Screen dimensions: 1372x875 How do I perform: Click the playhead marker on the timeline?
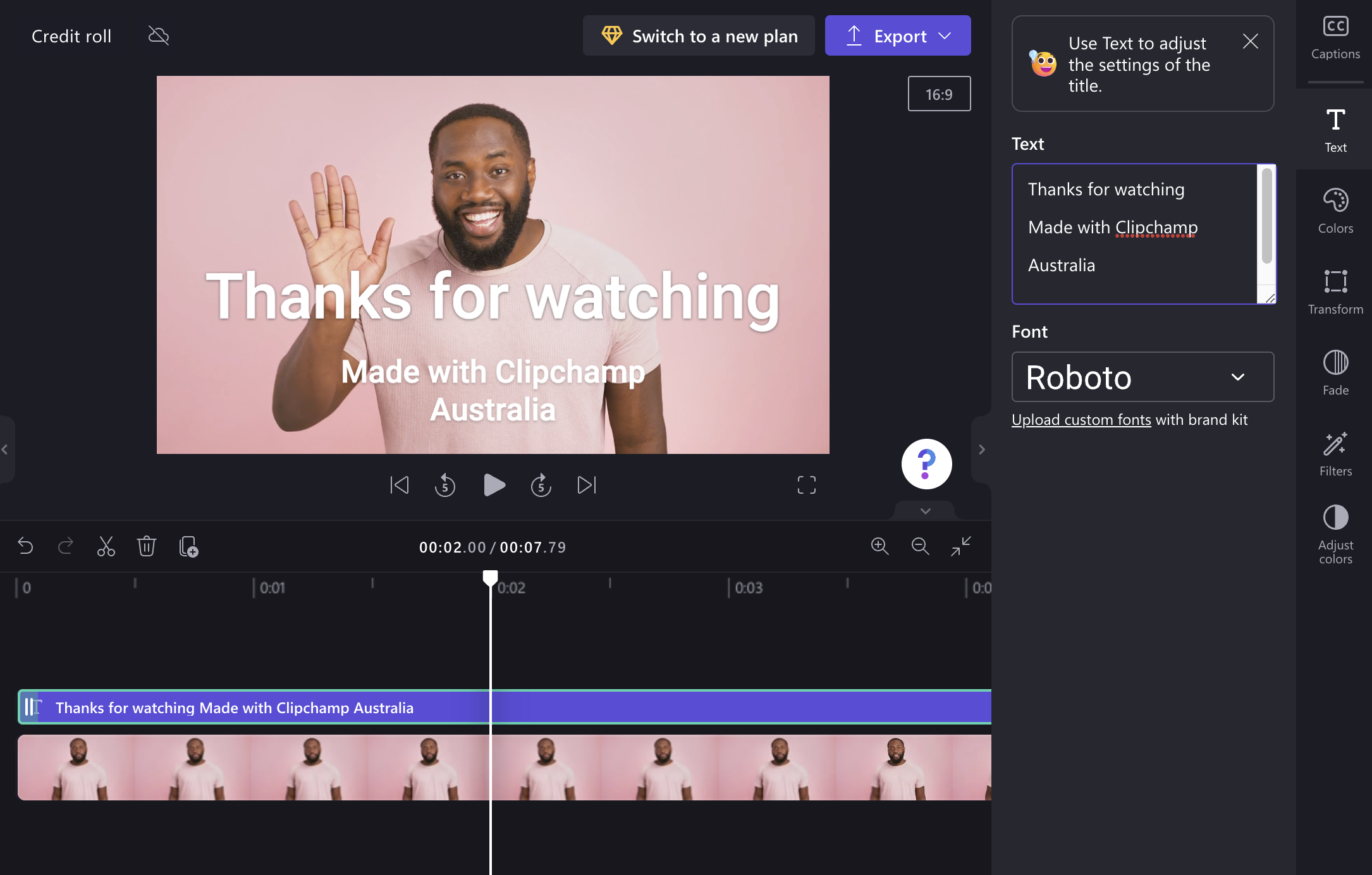click(x=490, y=577)
